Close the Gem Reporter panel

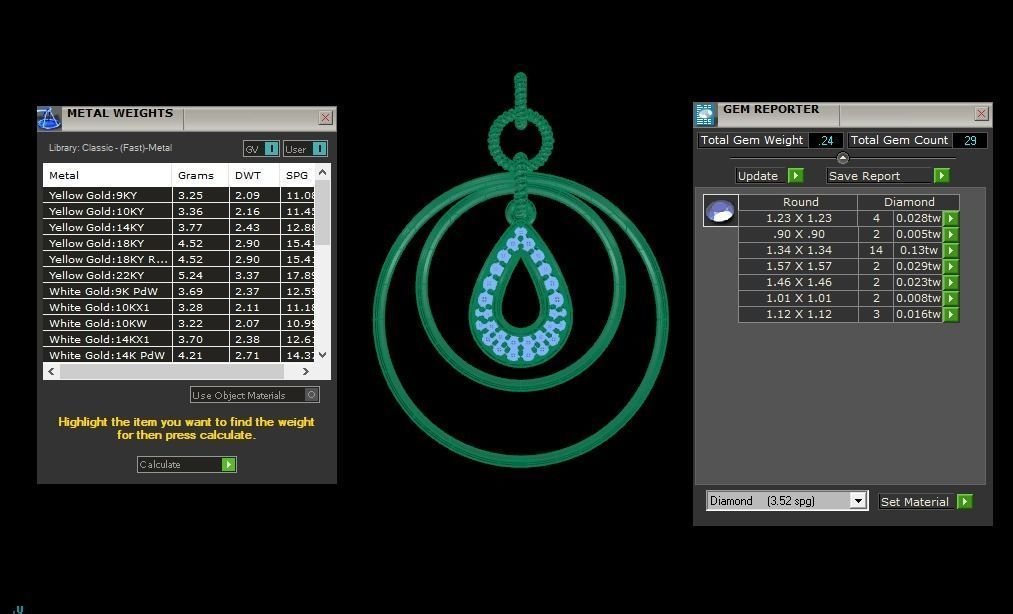[x=981, y=114]
